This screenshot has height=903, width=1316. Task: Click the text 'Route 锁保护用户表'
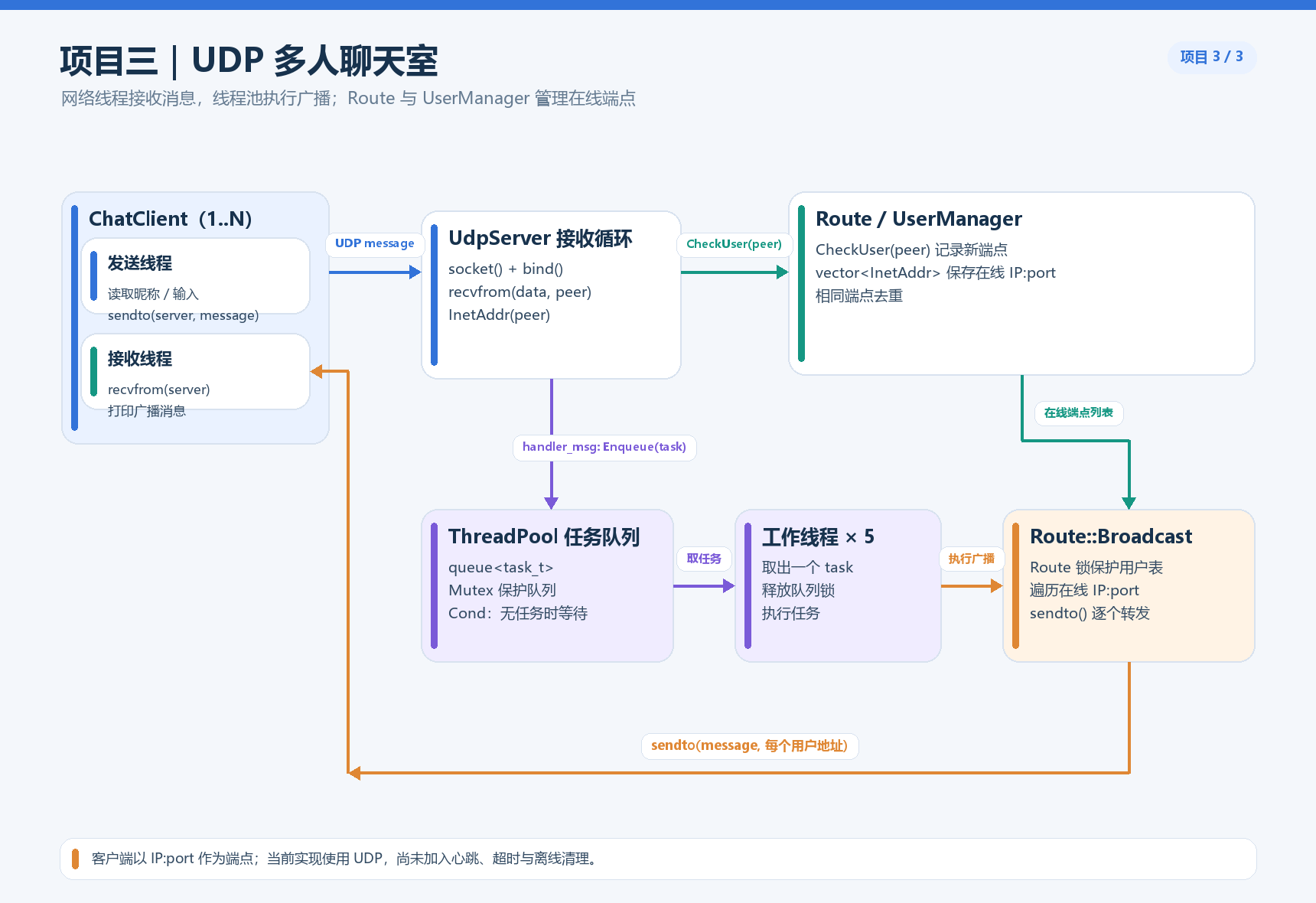point(1096,568)
